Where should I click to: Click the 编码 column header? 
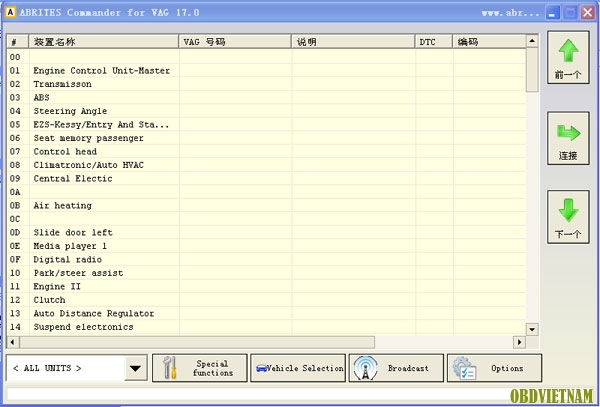pyautogui.click(x=489, y=42)
